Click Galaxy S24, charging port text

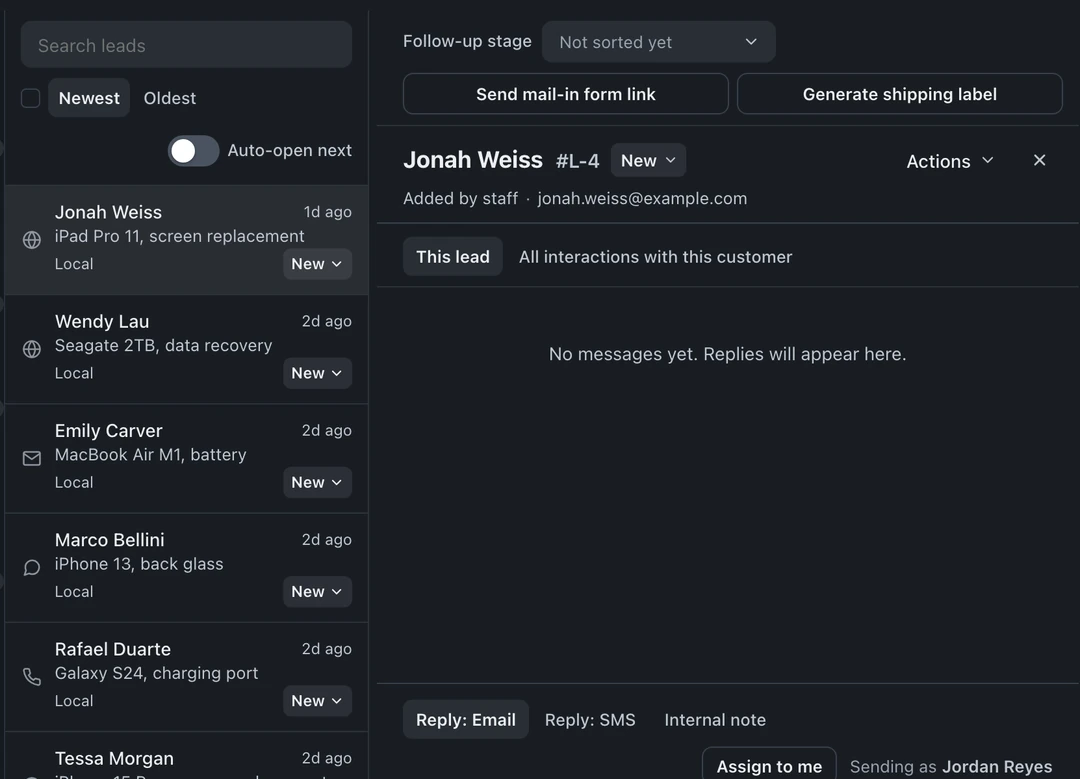pyautogui.click(x=156, y=673)
